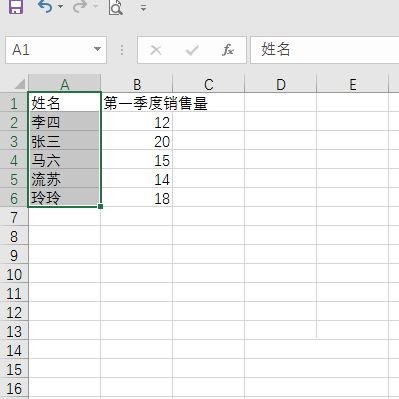399x399 pixels.
Task: Click cell containing 玲玲
Action: [65, 198]
